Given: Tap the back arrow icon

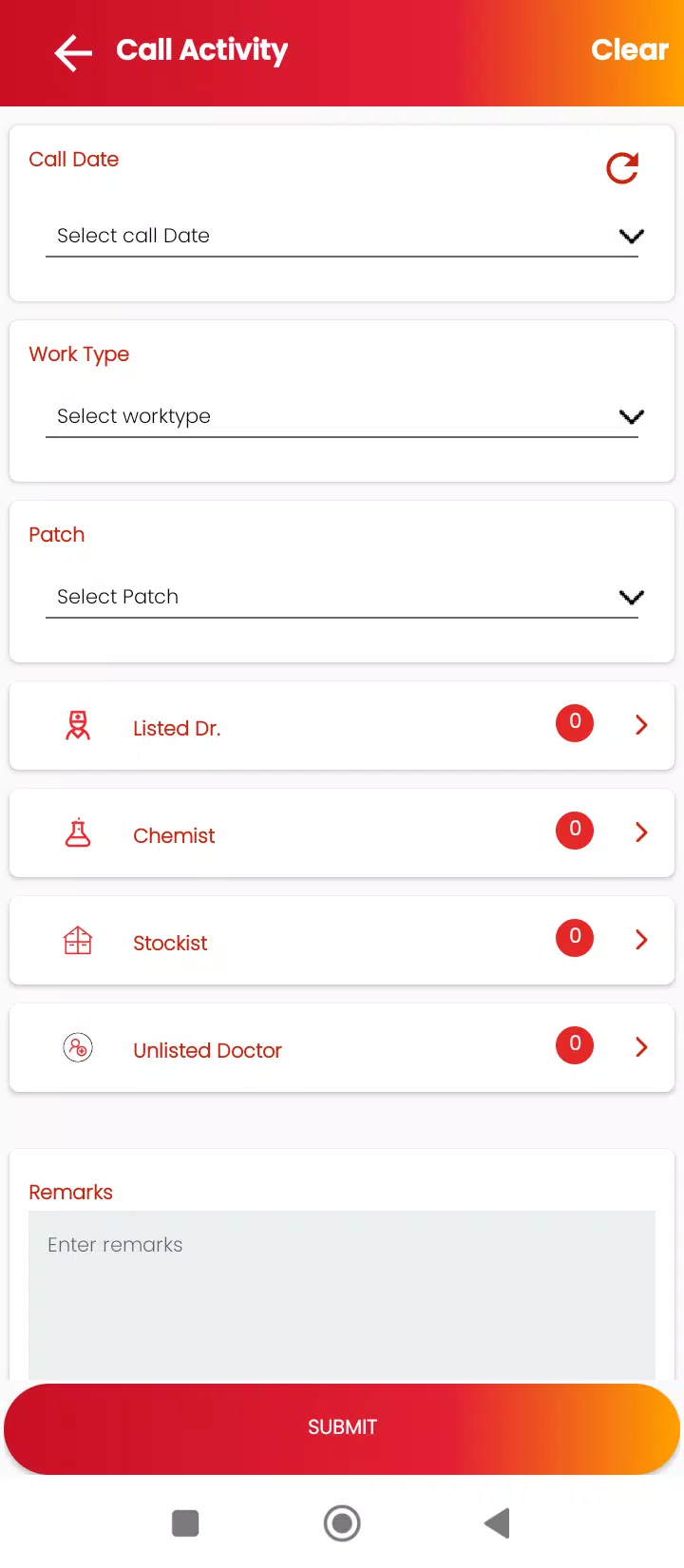Looking at the screenshot, I should pos(73,52).
